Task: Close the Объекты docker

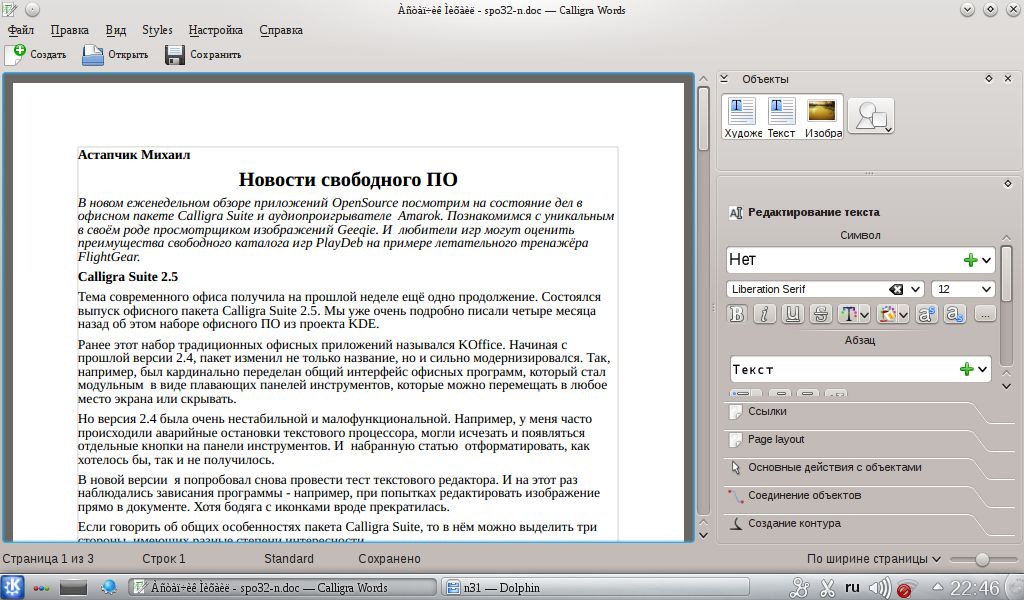Action: (x=1008, y=78)
